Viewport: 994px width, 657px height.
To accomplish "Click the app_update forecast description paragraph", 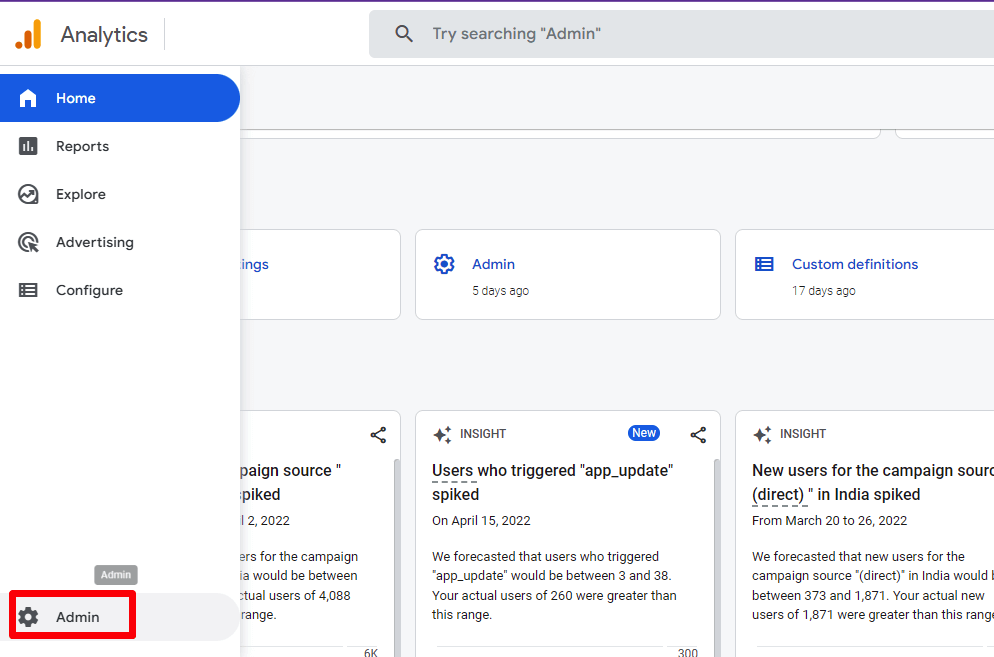I will [554, 585].
